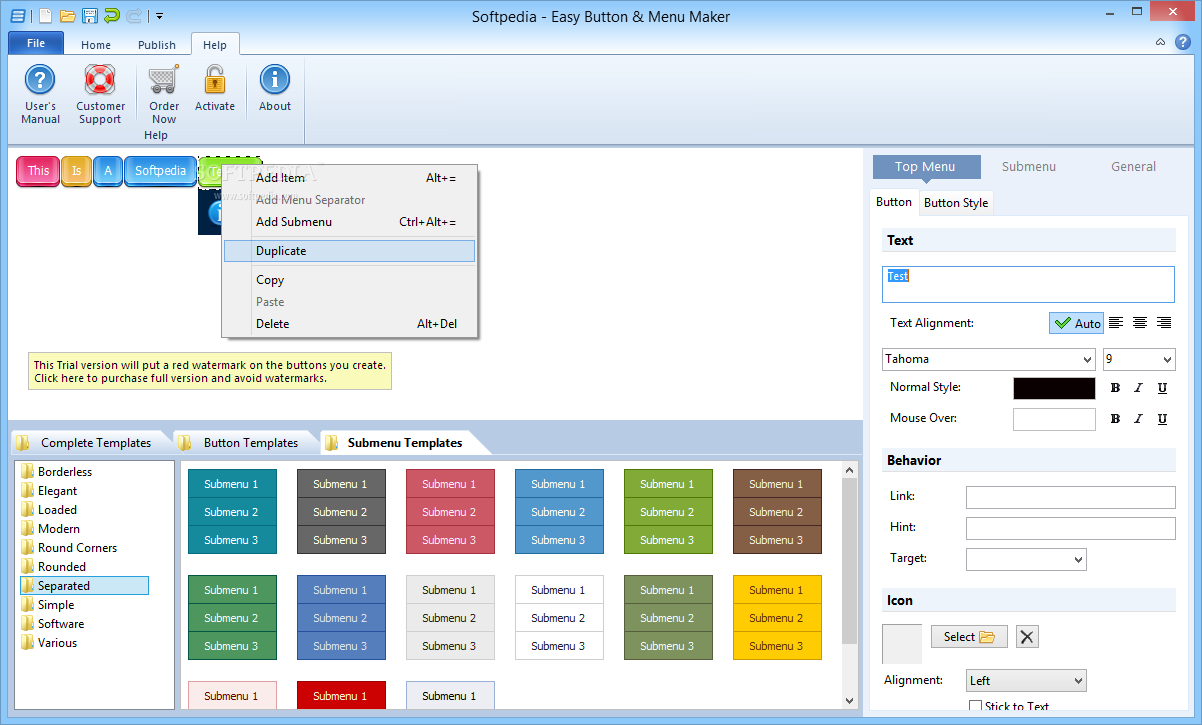Open the Button Style subtab
This screenshot has height=725, width=1202.
tap(955, 203)
